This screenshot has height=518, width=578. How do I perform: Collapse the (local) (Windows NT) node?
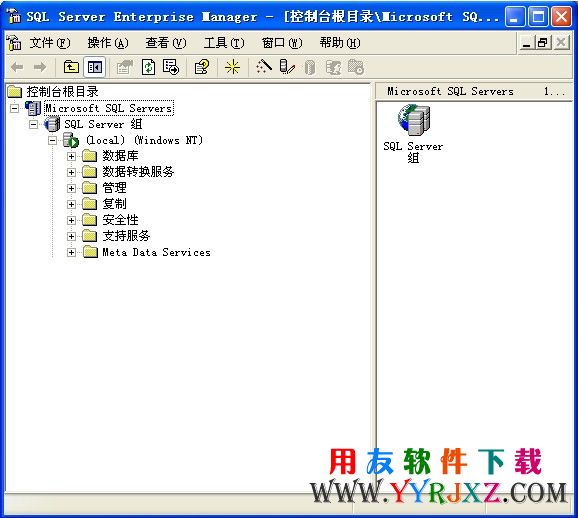point(53,140)
